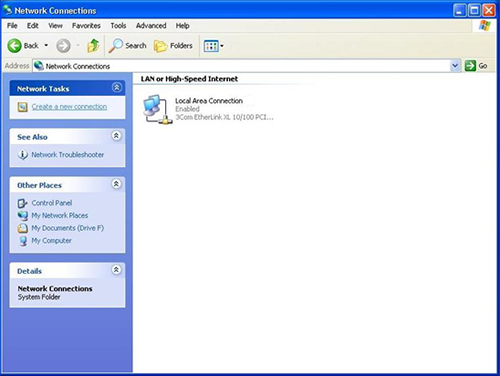Toggle the Folders pane button
The height and width of the screenshot is (376, 500).
(x=173, y=46)
